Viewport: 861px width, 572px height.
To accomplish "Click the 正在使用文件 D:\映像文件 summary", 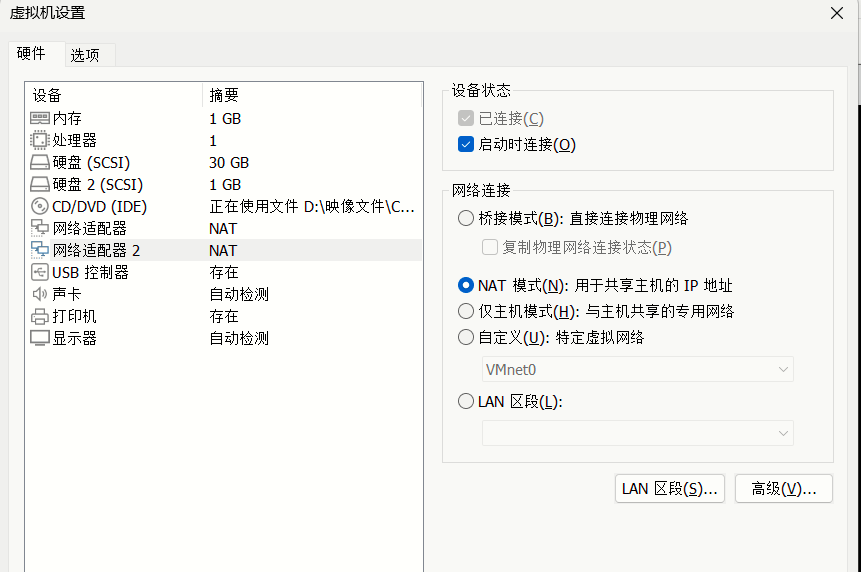I will [312, 206].
